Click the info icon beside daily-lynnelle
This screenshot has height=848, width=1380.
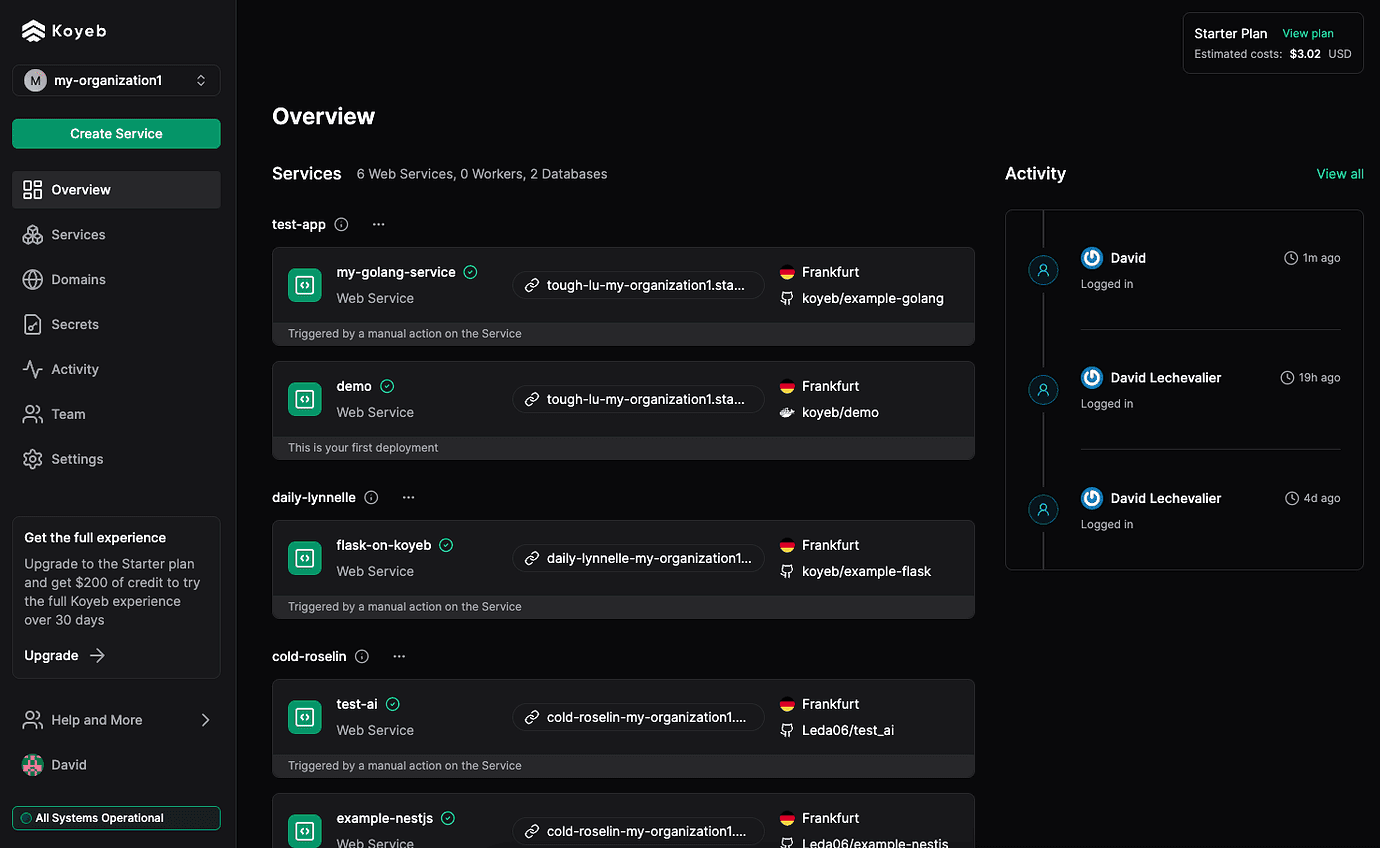[x=371, y=498]
